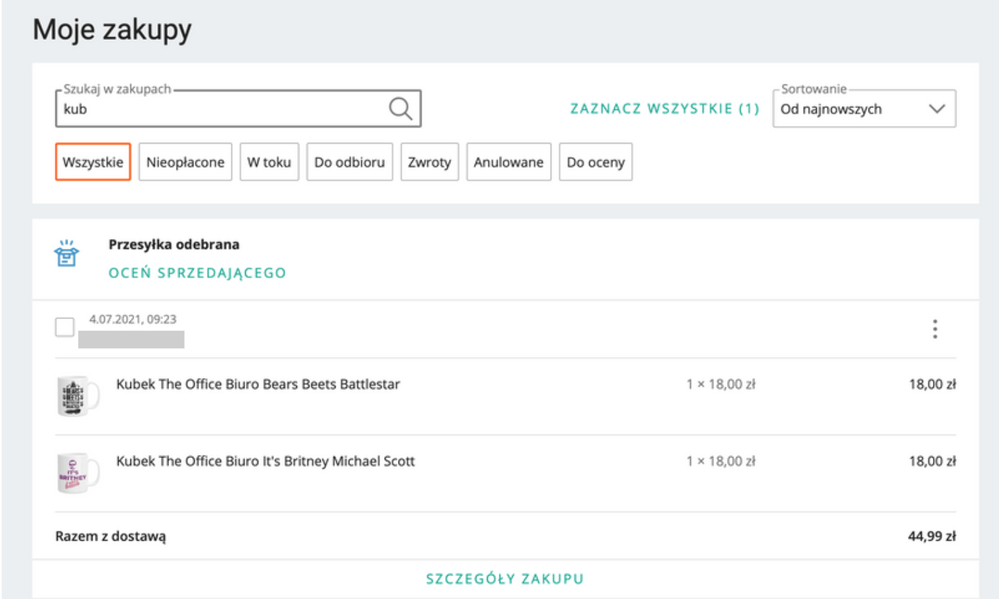The height and width of the screenshot is (599, 999).
Task: Open the Bears Beets Battlestar mug thumbnail
Action: [x=78, y=396]
